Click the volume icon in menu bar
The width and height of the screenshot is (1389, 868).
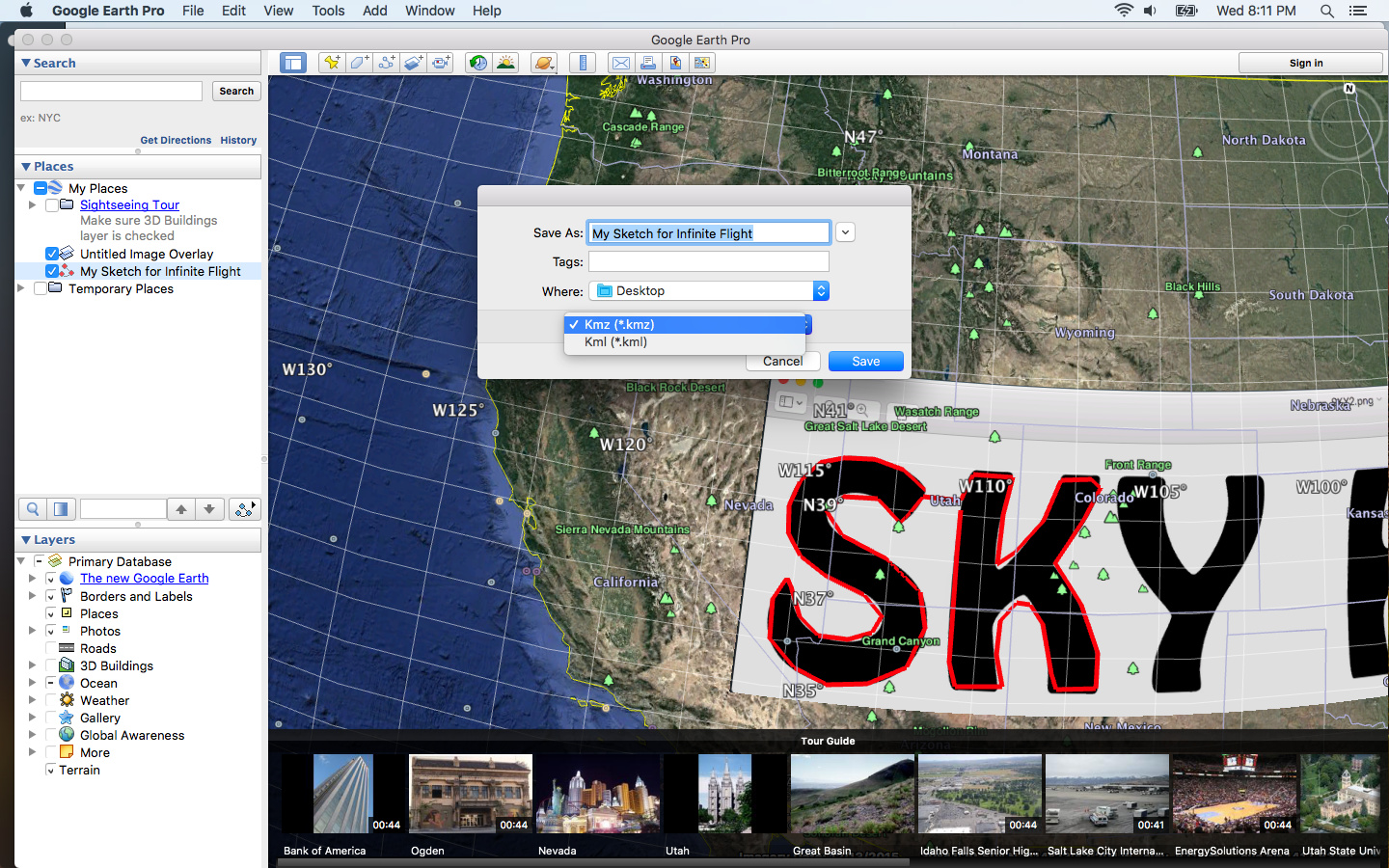point(1151,11)
